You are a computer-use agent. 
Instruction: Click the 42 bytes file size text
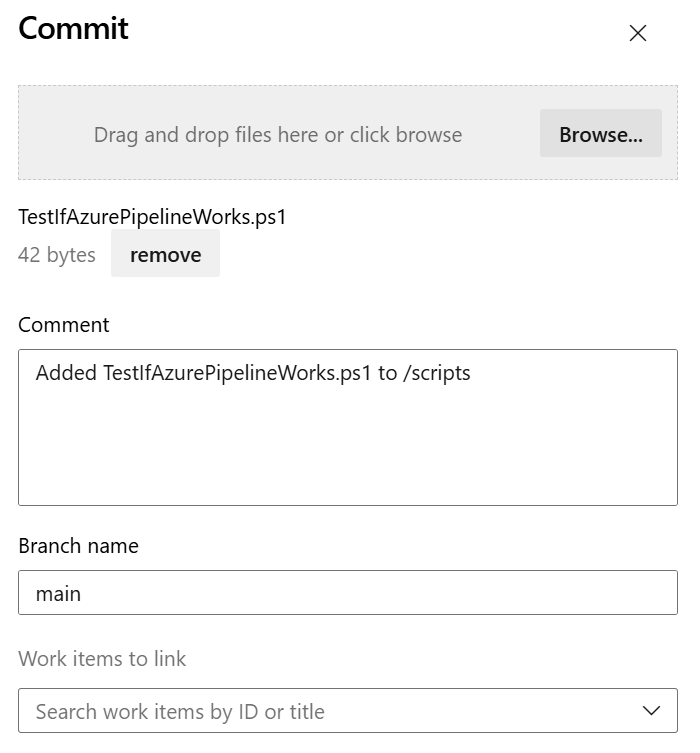click(57, 255)
